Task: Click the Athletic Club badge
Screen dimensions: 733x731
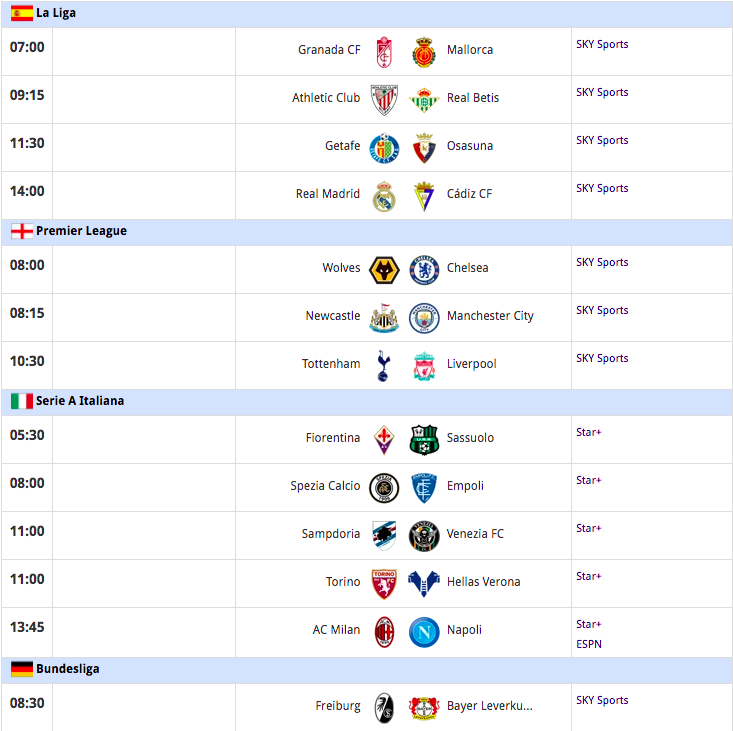Action: coord(384,100)
